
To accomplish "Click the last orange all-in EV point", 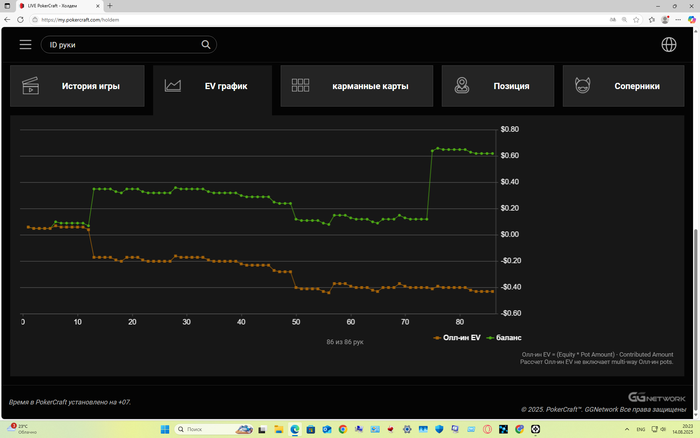I will (492, 292).
